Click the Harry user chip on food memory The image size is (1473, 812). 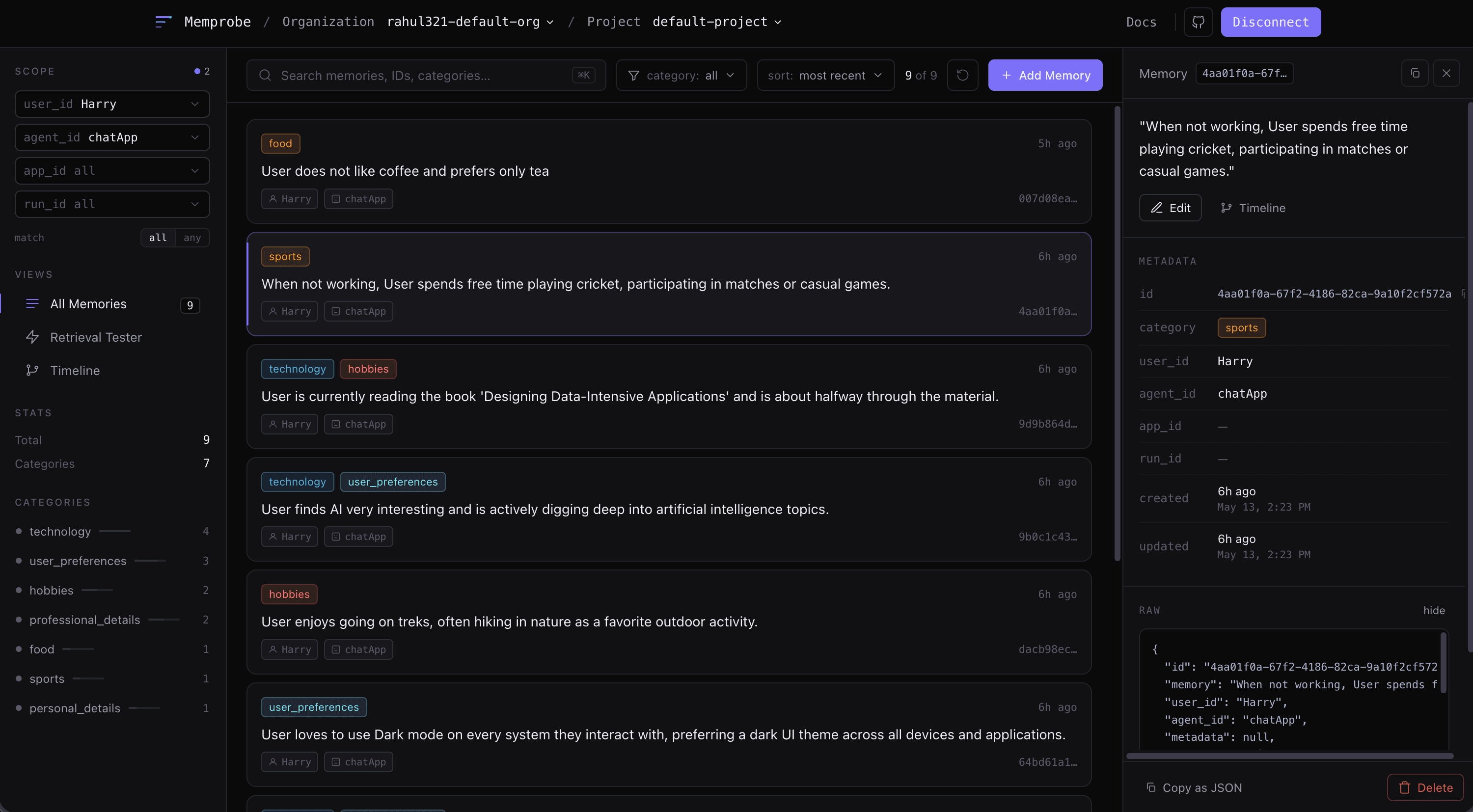pos(289,198)
